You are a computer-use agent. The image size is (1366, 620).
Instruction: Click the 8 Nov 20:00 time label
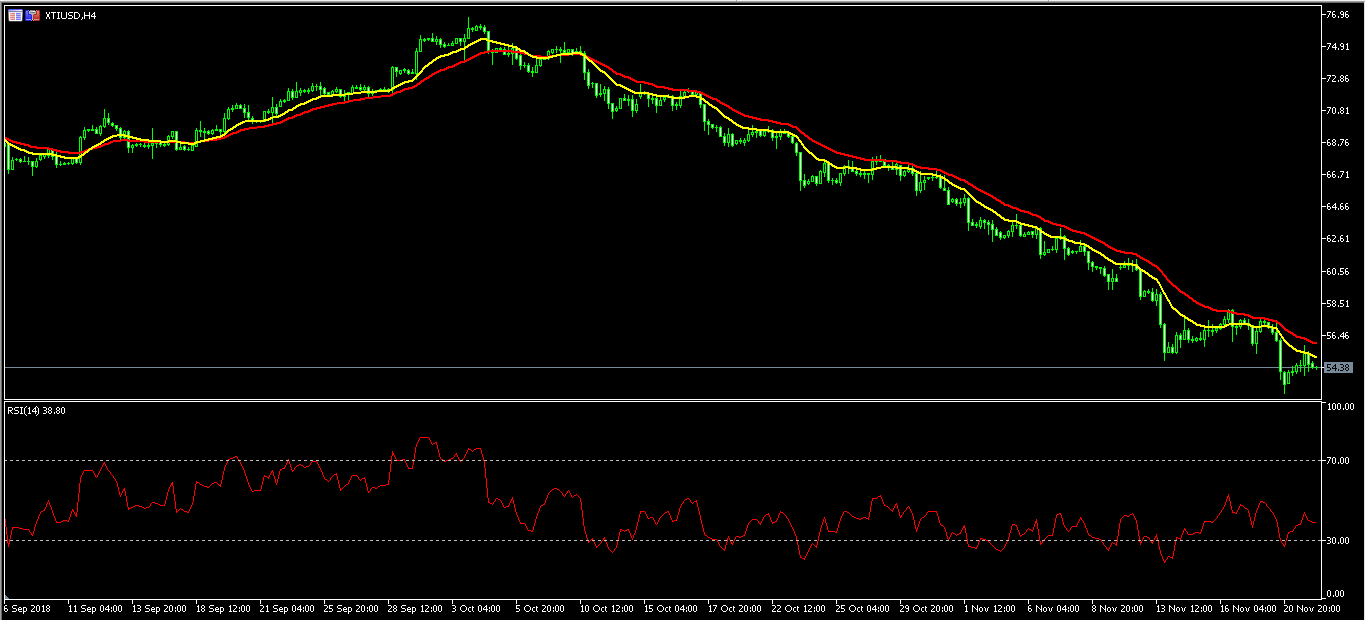pos(1118,608)
